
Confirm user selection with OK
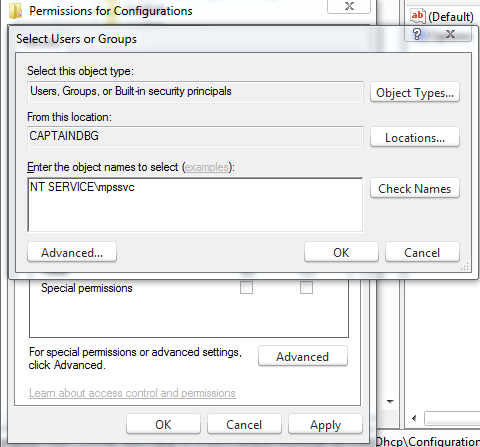point(341,252)
